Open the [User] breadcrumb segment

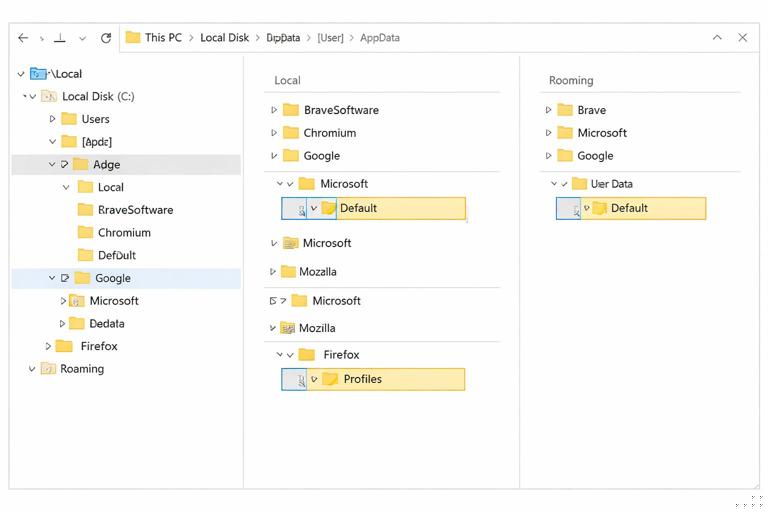(331, 38)
